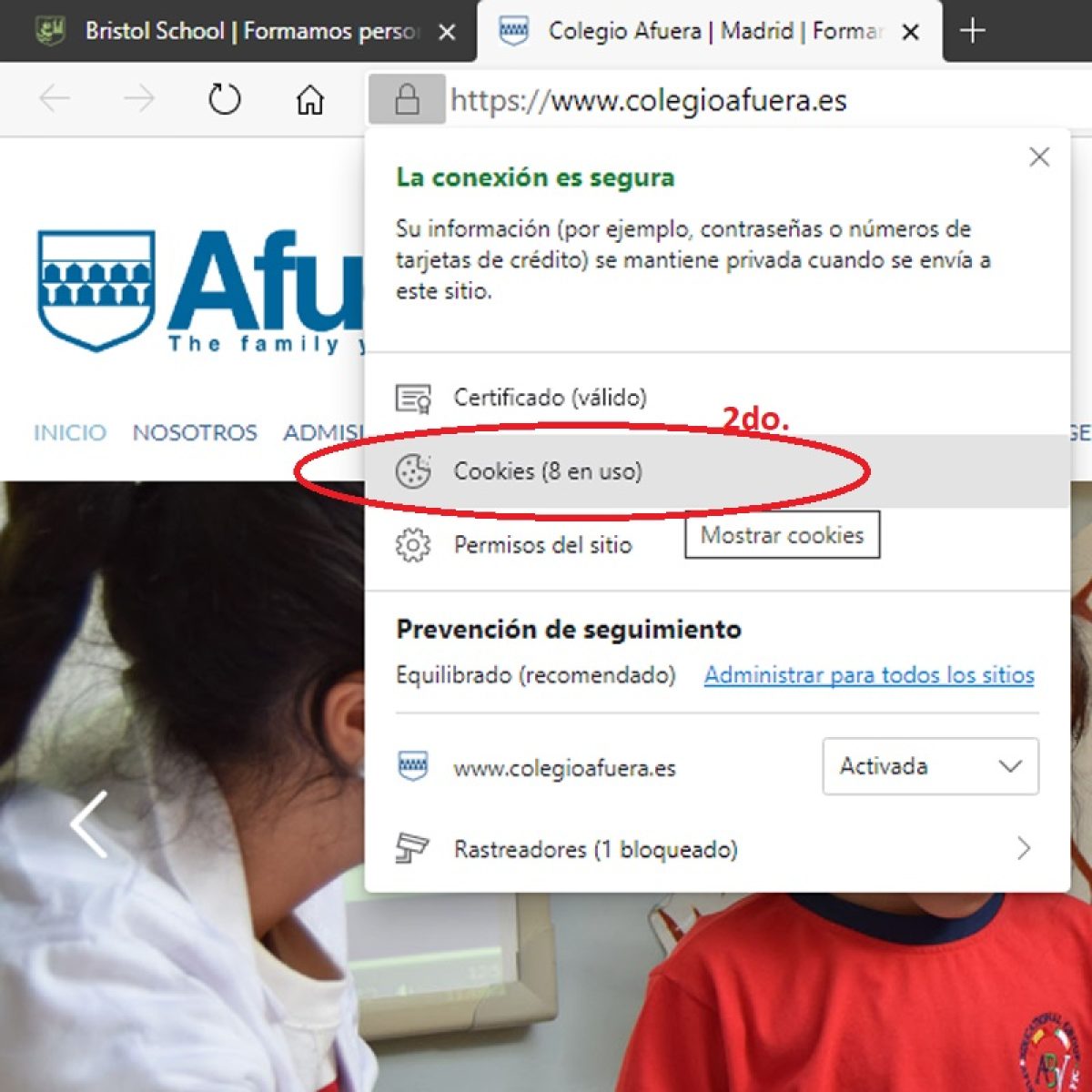This screenshot has height=1092, width=1092.
Task: Expand Rastreadores (1 bloqueado) chevron
Action: pos(1023,849)
